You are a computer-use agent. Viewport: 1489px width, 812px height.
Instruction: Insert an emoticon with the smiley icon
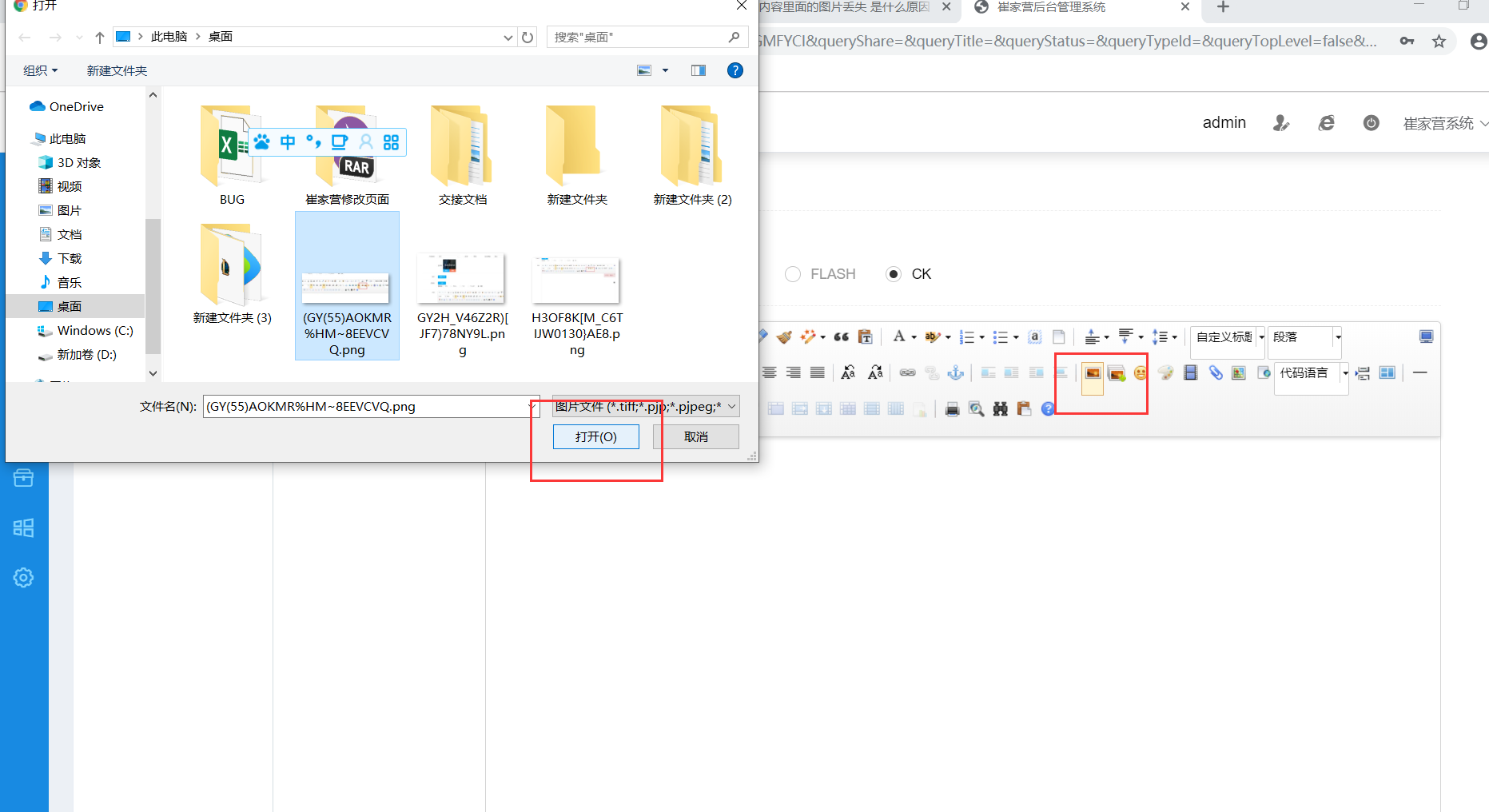coord(1141,373)
